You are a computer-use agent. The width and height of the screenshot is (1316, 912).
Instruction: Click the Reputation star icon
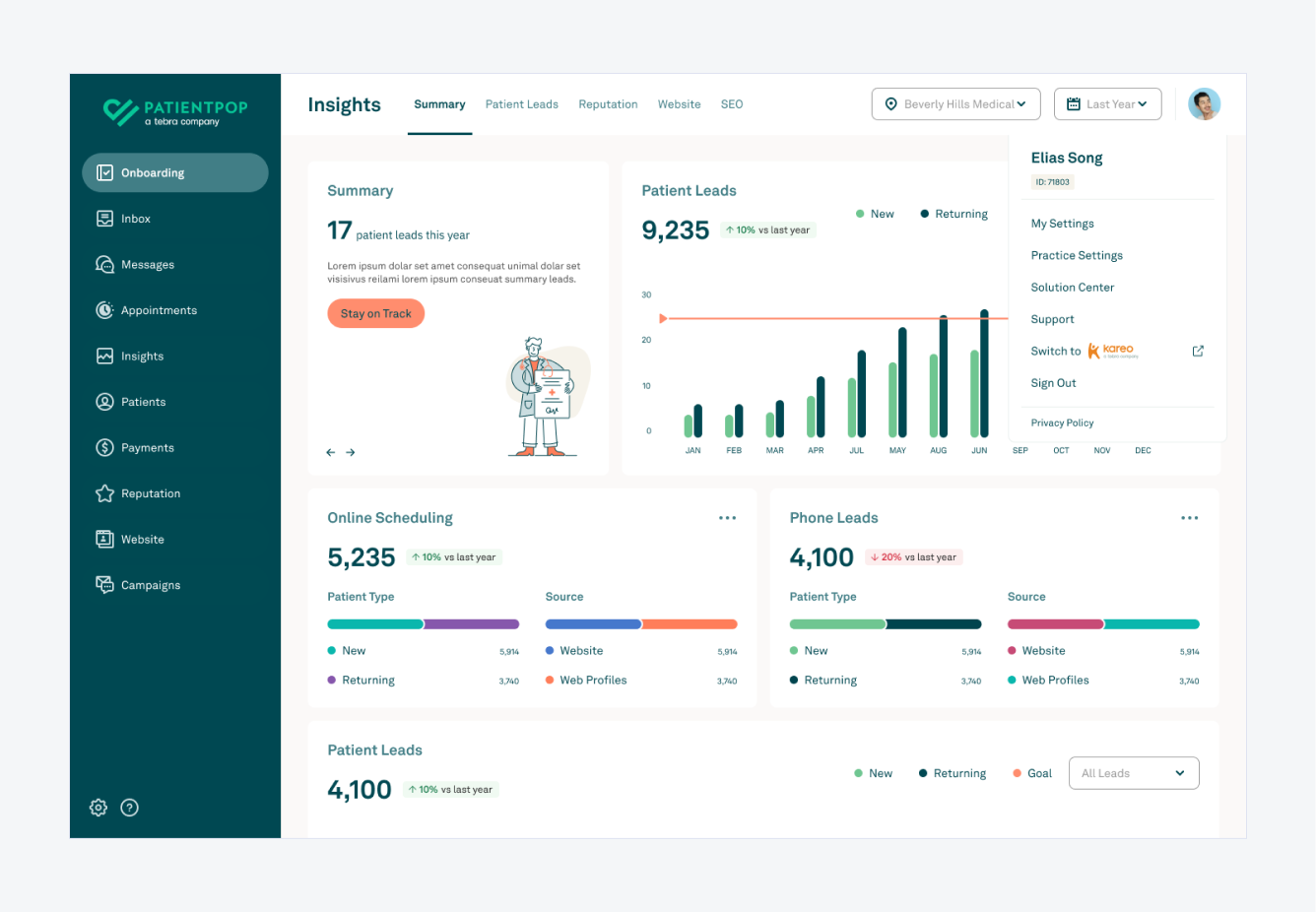[x=104, y=493]
